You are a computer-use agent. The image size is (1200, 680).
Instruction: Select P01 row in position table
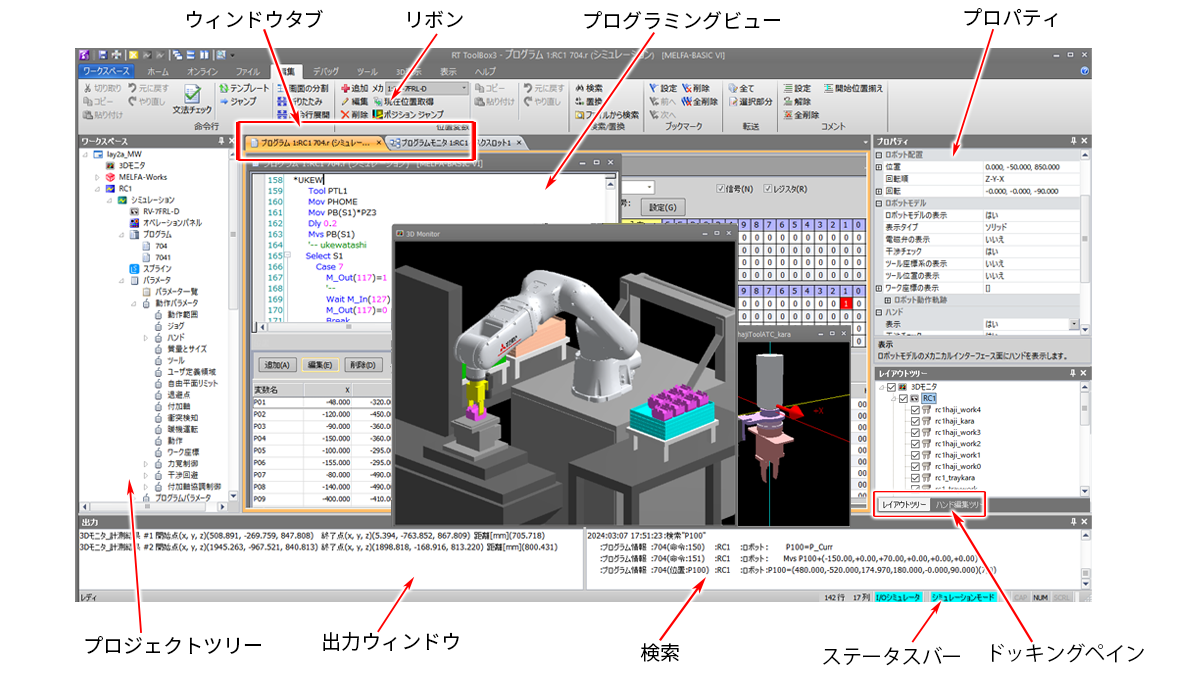pos(322,402)
